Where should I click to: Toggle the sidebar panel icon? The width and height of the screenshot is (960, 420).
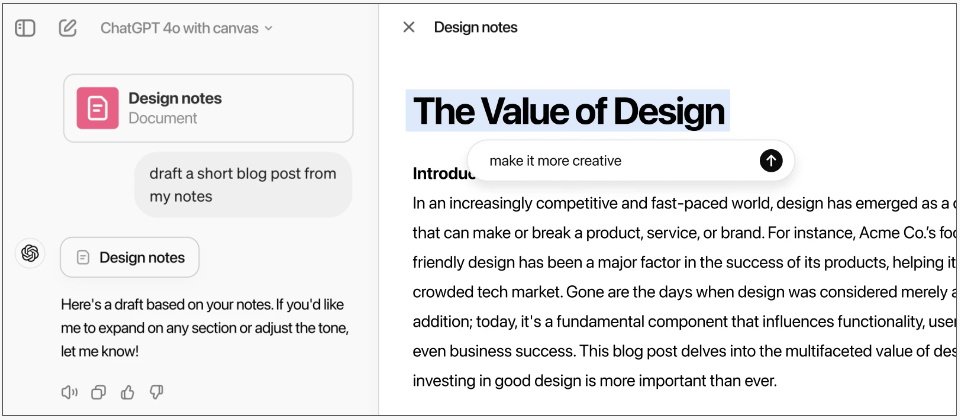pyautogui.click(x=25, y=28)
